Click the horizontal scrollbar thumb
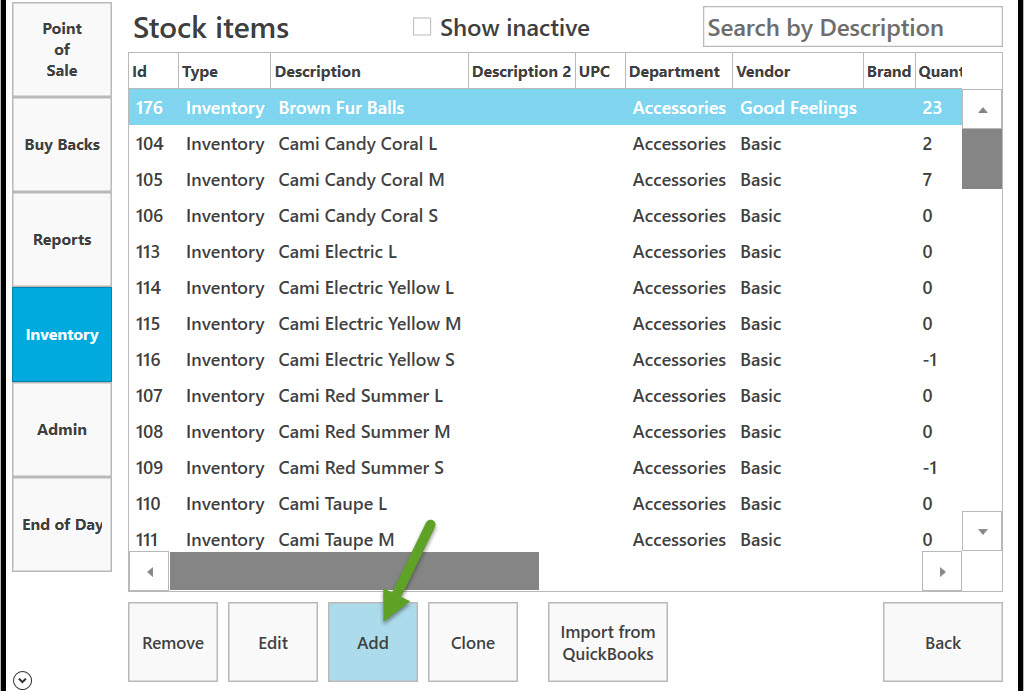 coord(355,571)
